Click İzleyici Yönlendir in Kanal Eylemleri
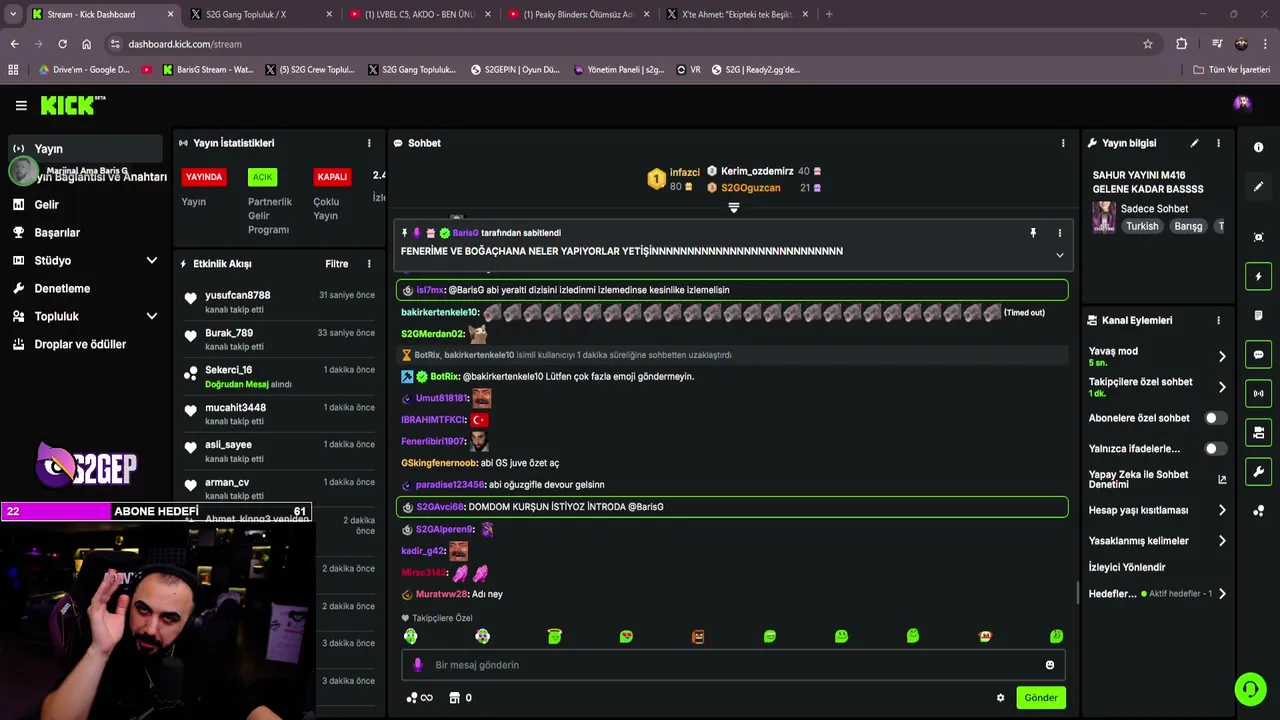The image size is (1280, 720). (x=1127, y=567)
